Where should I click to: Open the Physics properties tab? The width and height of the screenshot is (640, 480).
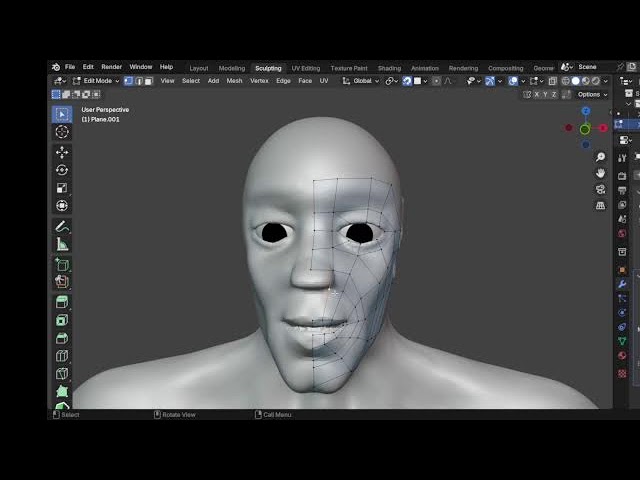[622, 313]
